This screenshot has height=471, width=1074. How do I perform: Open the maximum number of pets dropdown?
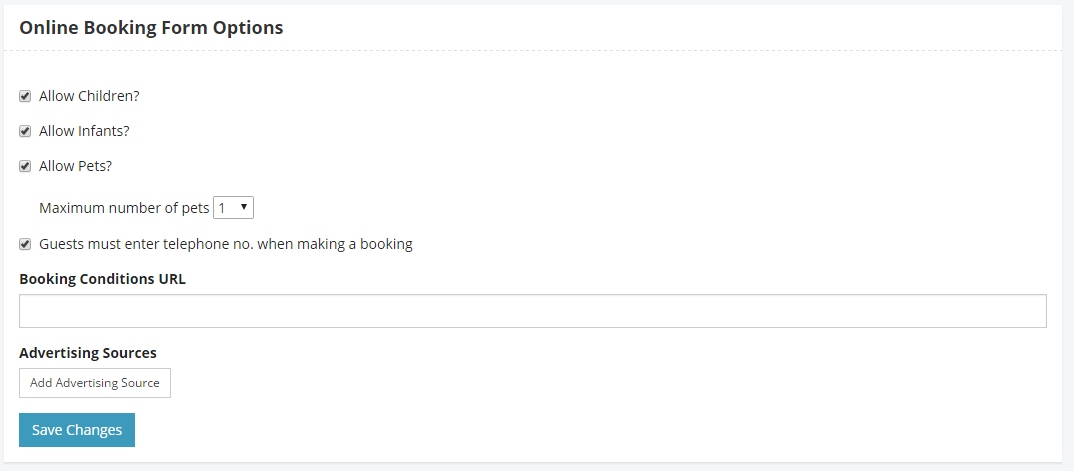[x=234, y=208]
